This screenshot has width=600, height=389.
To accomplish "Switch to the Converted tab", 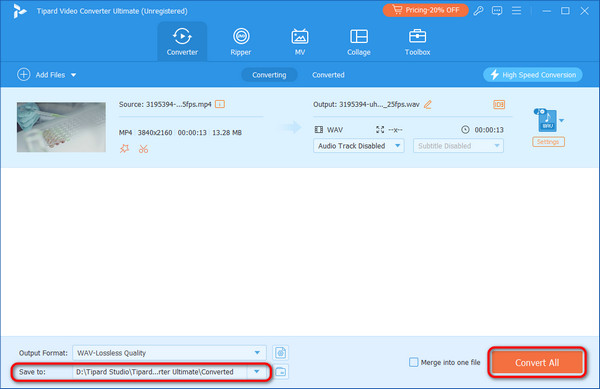I will 328,75.
